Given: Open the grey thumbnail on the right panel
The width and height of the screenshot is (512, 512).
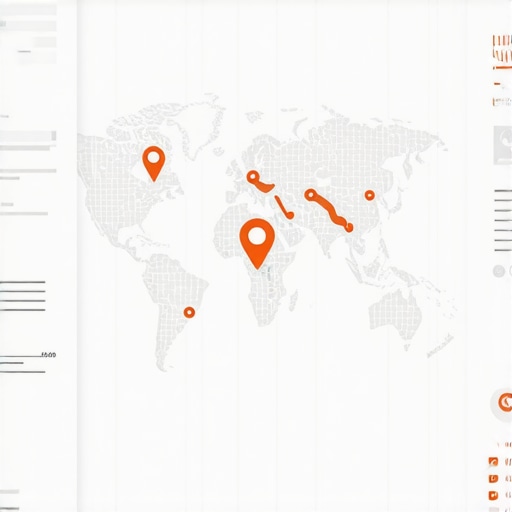Looking at the screenshot, I should click(503, 145).
